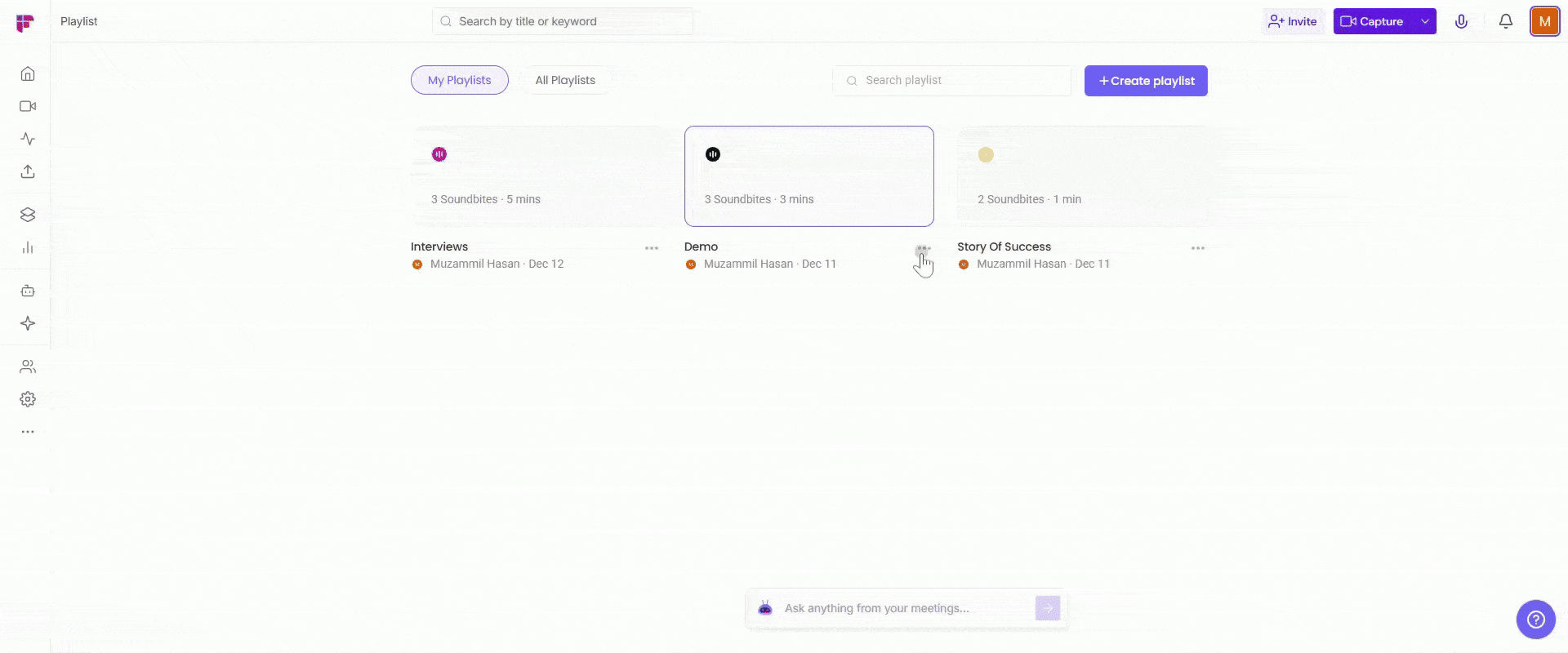Click the app logo in top-left
1568x653 pixels.
(25, 23)
